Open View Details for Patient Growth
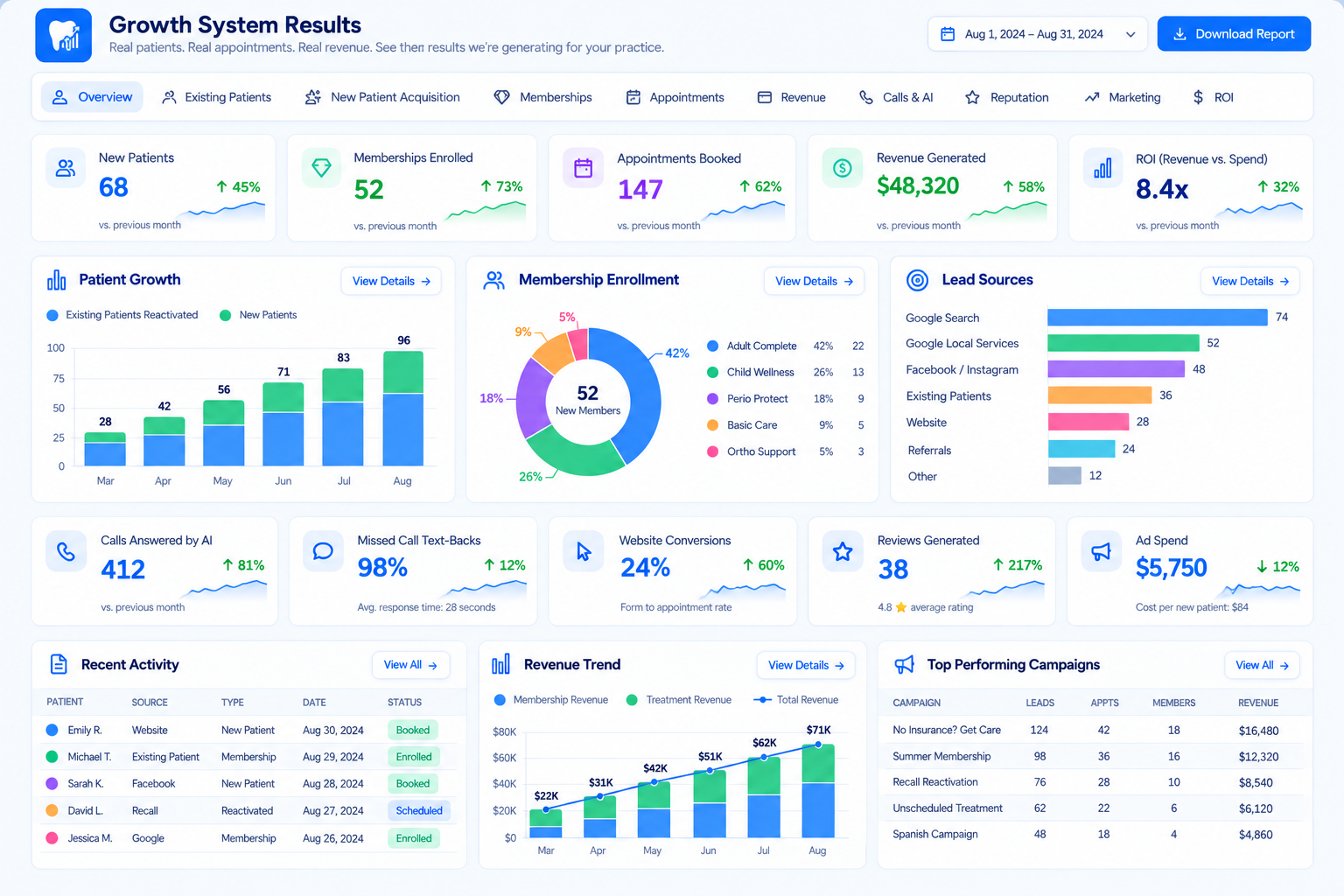The width and height of the screenshot is (1344, 896). tap(391, 281)
